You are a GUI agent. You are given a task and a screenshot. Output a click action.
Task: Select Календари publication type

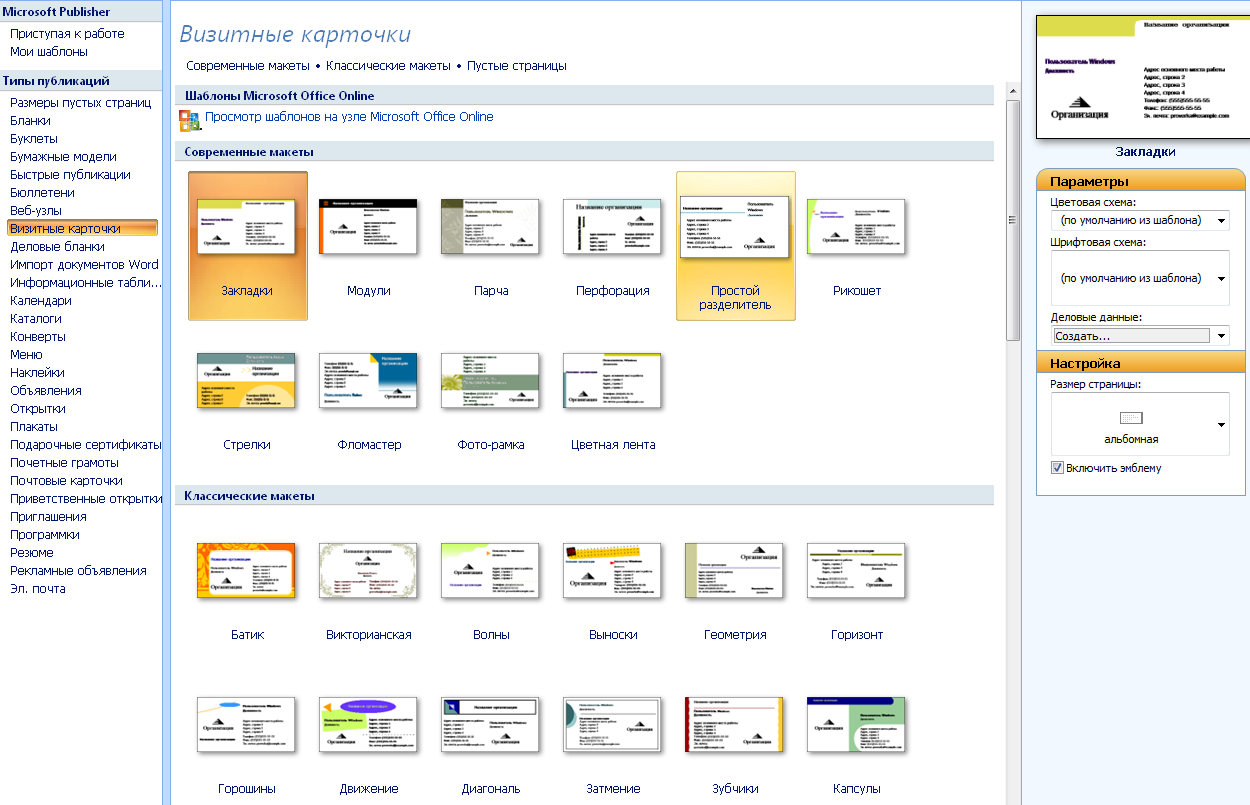(41, 301)
